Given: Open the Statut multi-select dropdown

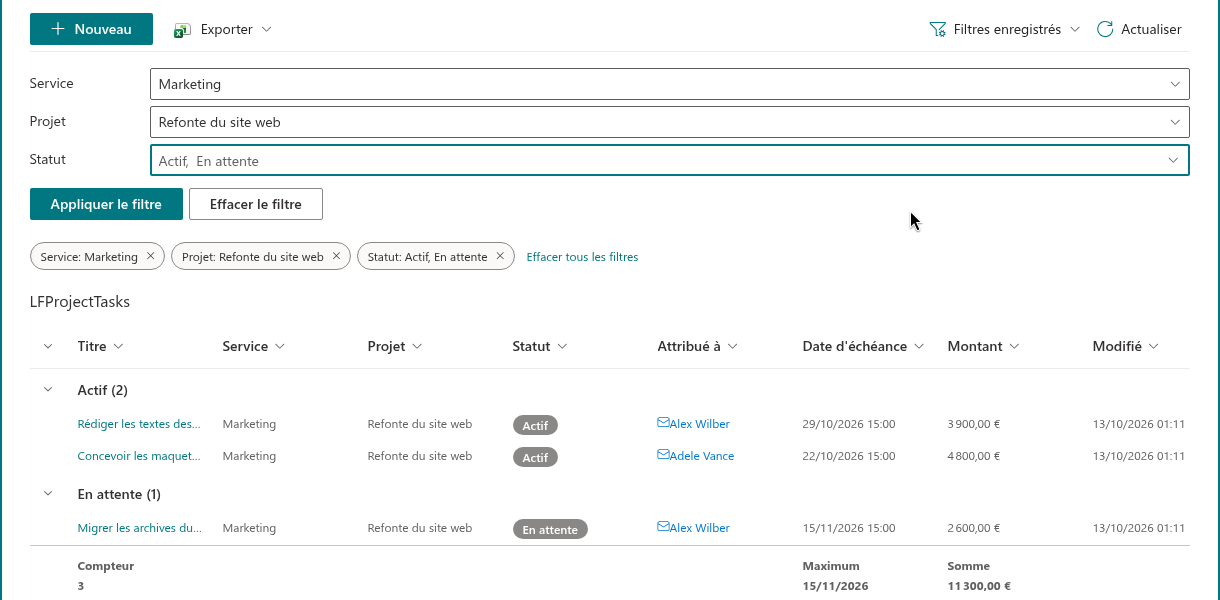Looking at the screenshot, I should [669, 160].
